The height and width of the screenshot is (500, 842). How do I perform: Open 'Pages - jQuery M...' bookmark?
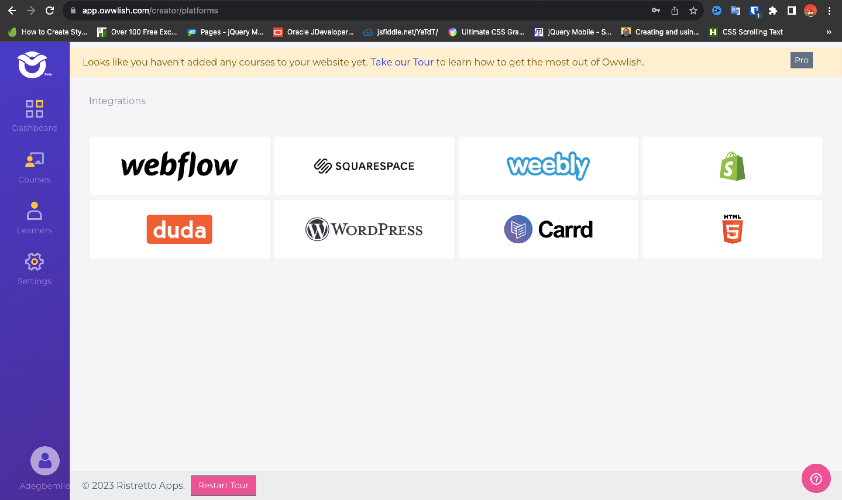[225, 32]
